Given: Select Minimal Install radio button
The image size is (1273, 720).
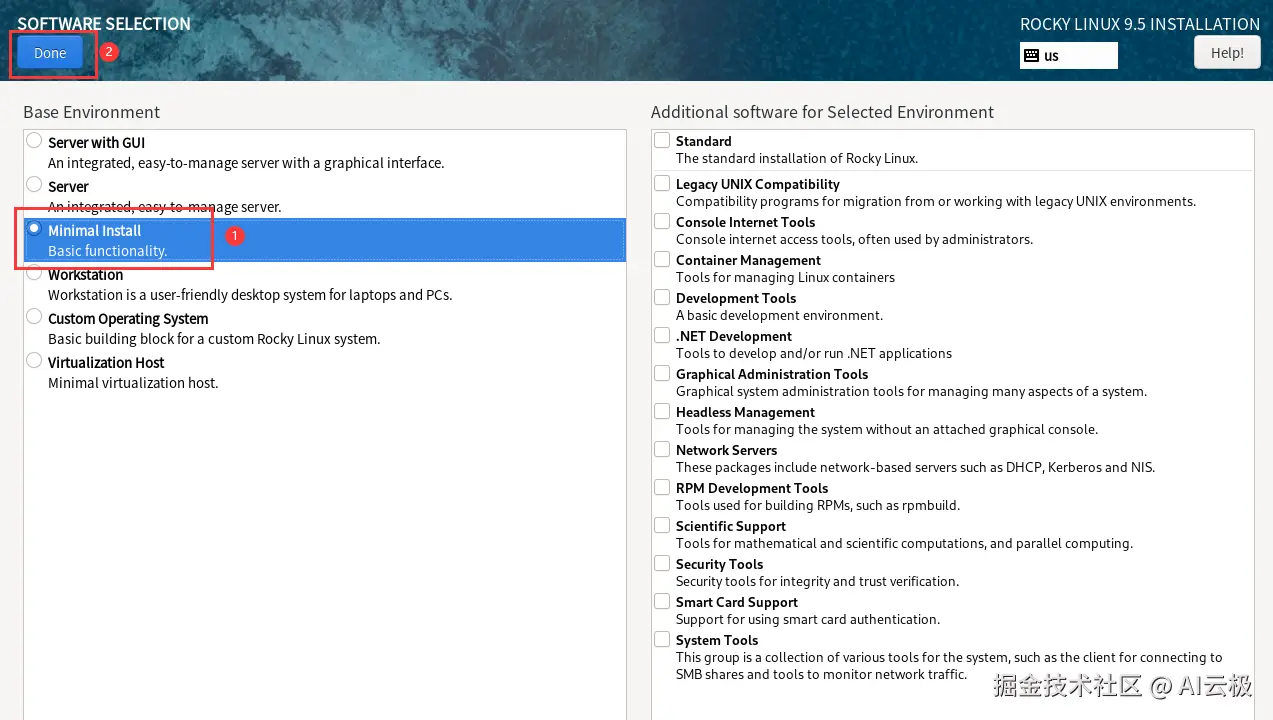Looking at the screenshot, I should [x=35, y=229].
